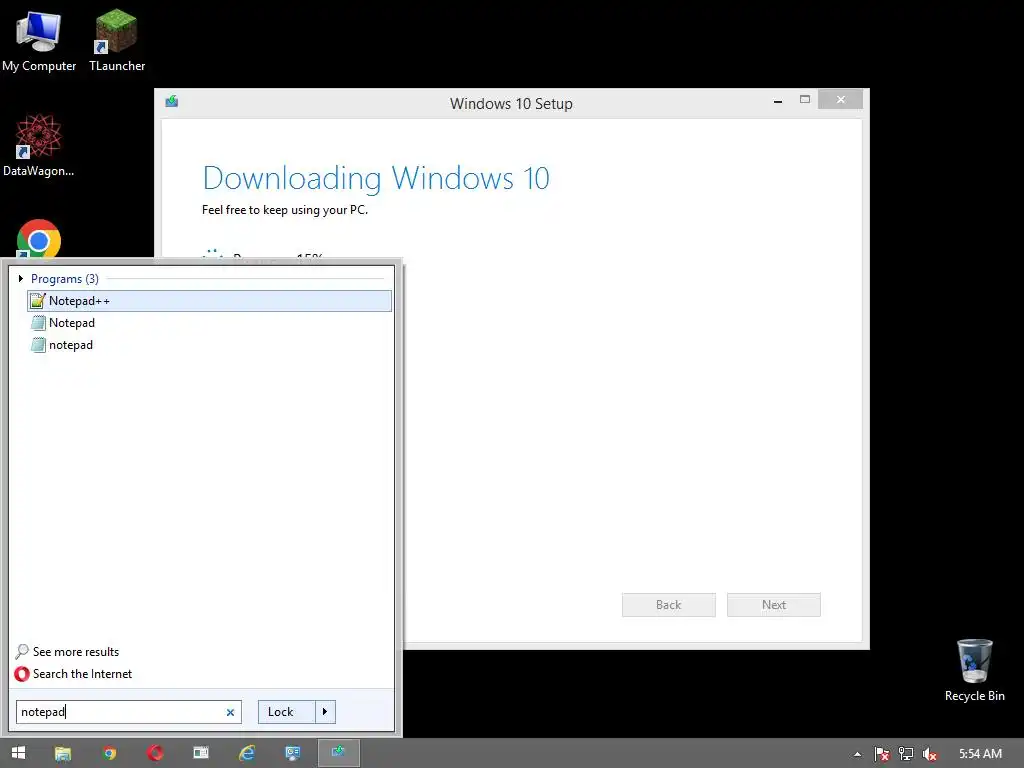Image resolution: width=1024 pixels, height=768 pixels.
Task: Open Action Center flag icon
Action: (882, 754)
